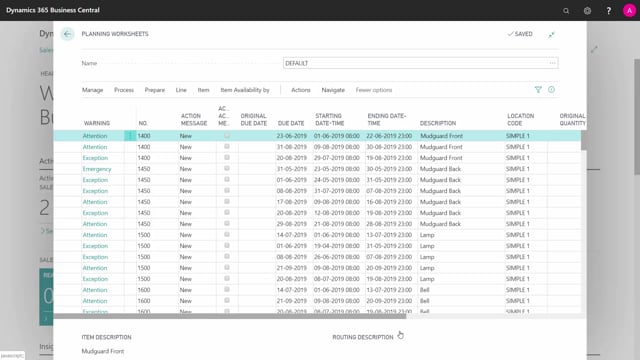
Task: Select SIMPLE 1 location in first row
Action: (518, 136)
